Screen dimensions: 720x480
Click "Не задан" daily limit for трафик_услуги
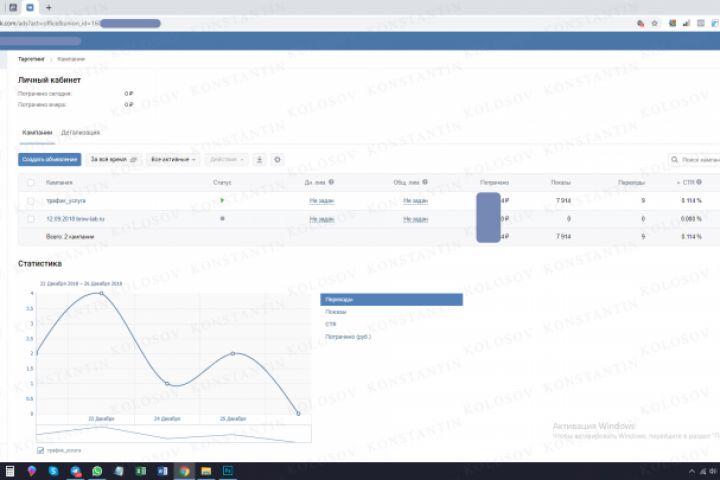tap(321, 201)
